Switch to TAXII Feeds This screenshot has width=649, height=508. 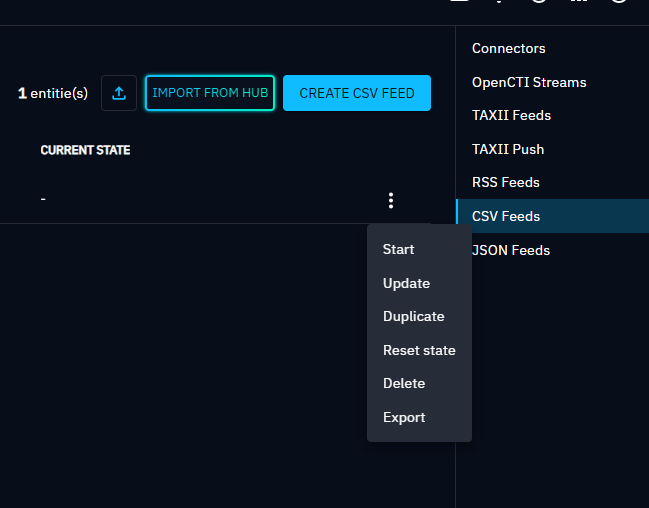click(x=511, y=115)
